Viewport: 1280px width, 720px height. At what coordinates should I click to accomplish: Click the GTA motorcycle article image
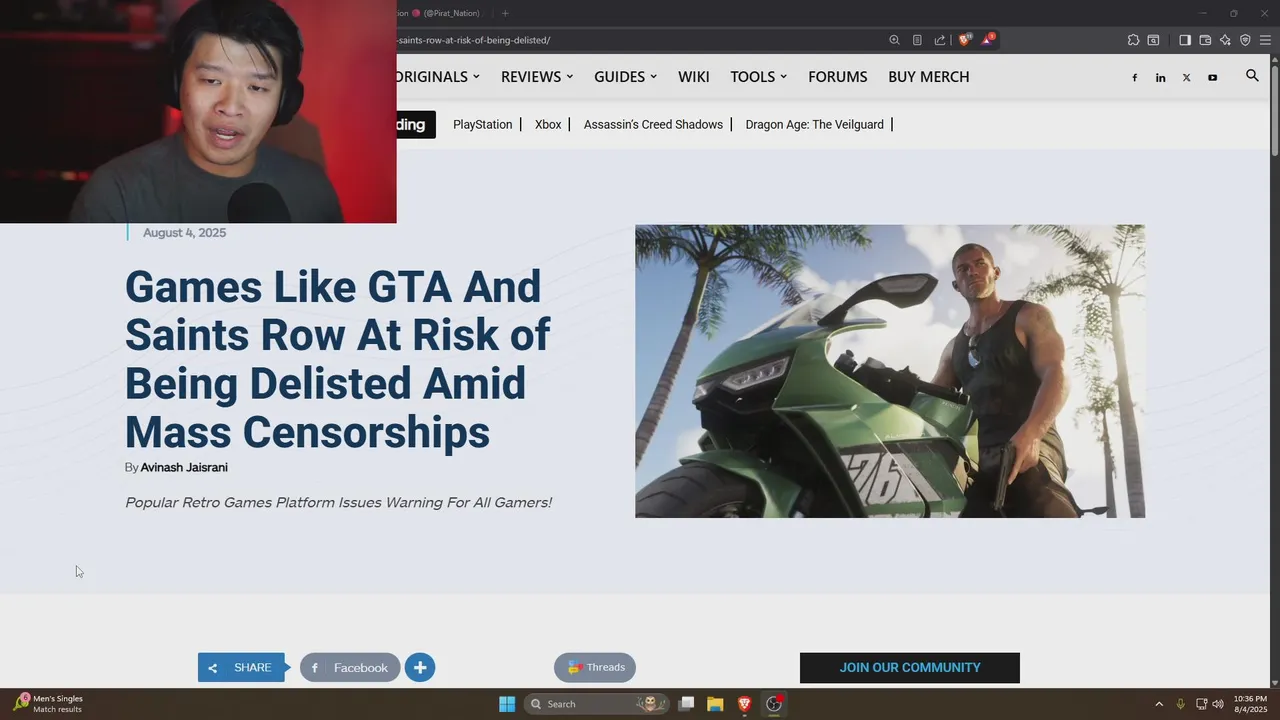coord(890,371)
